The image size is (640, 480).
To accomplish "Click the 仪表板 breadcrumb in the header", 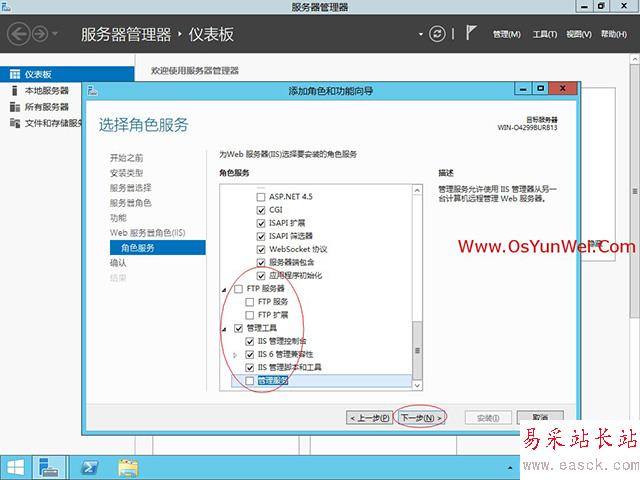I will [211, 34].
